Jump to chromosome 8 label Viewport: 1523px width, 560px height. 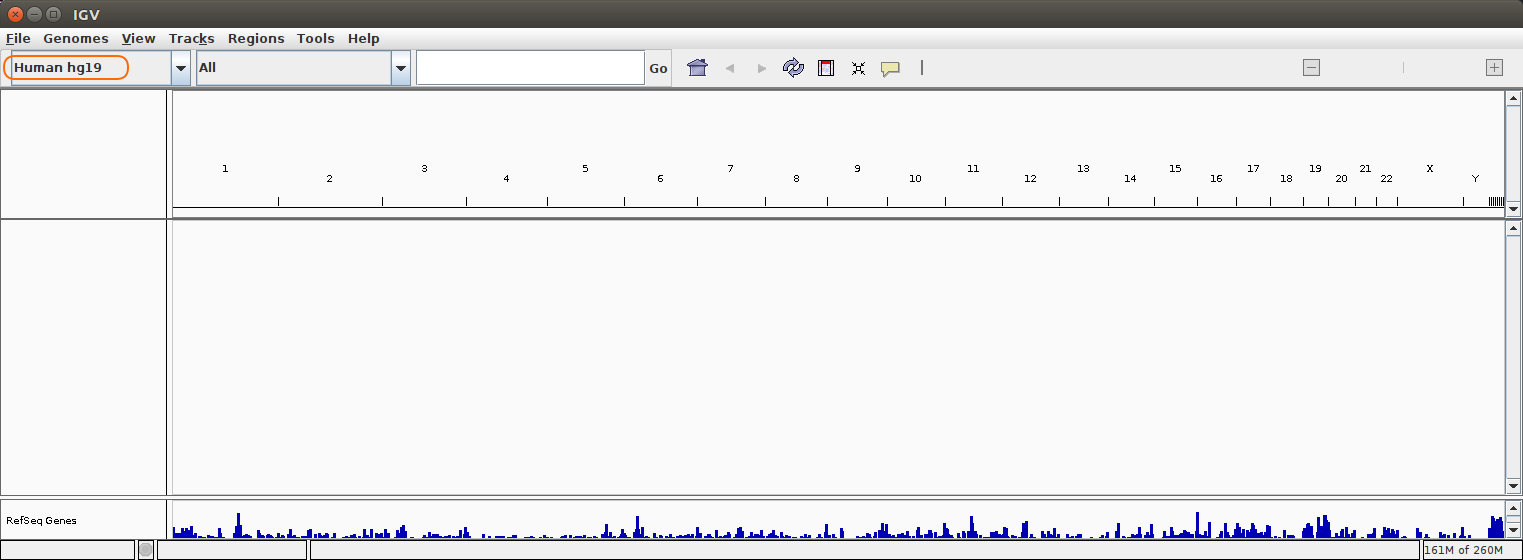tap(796, 179)
